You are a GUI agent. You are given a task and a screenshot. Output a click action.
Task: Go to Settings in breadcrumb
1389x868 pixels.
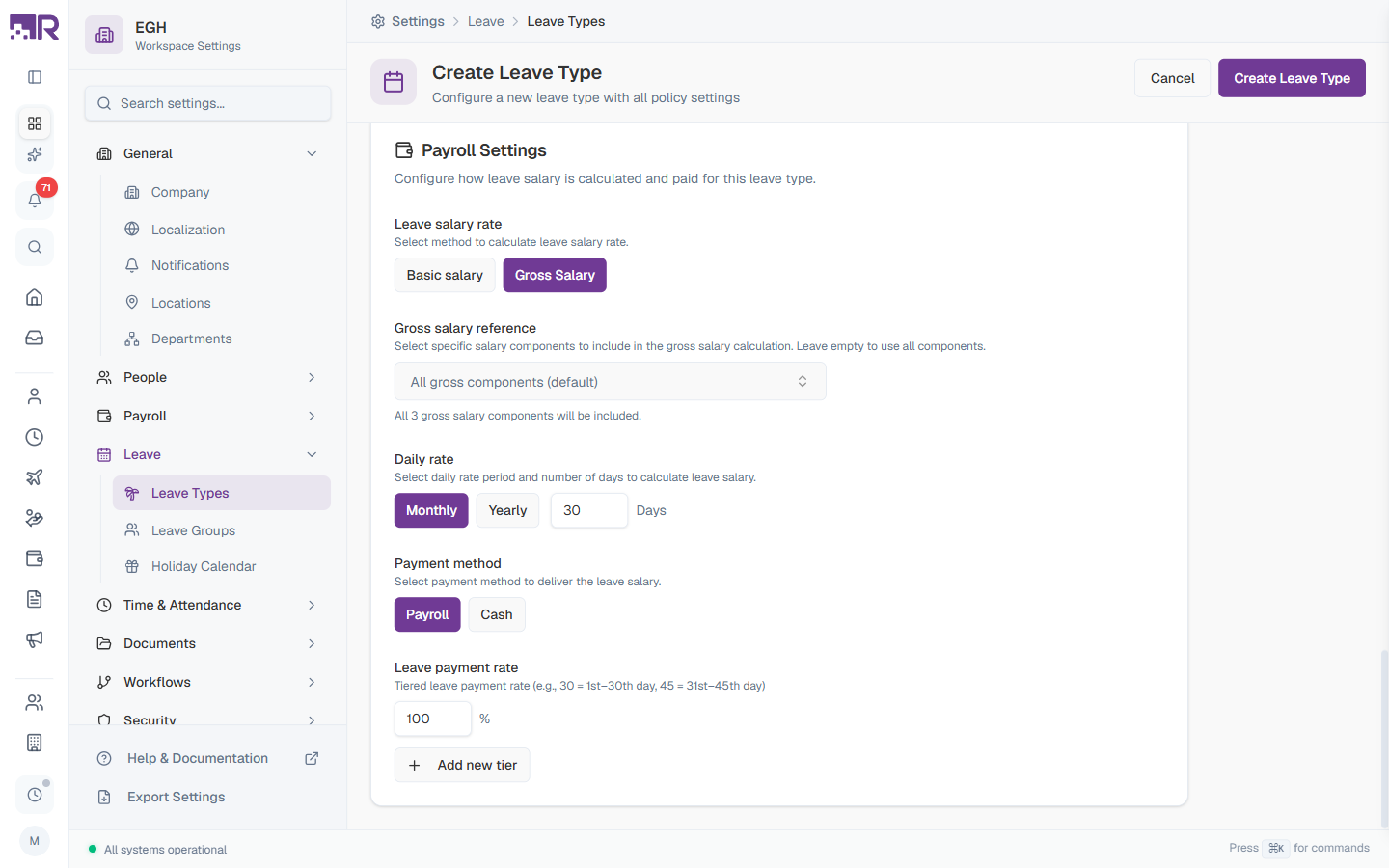coord(418,21)
